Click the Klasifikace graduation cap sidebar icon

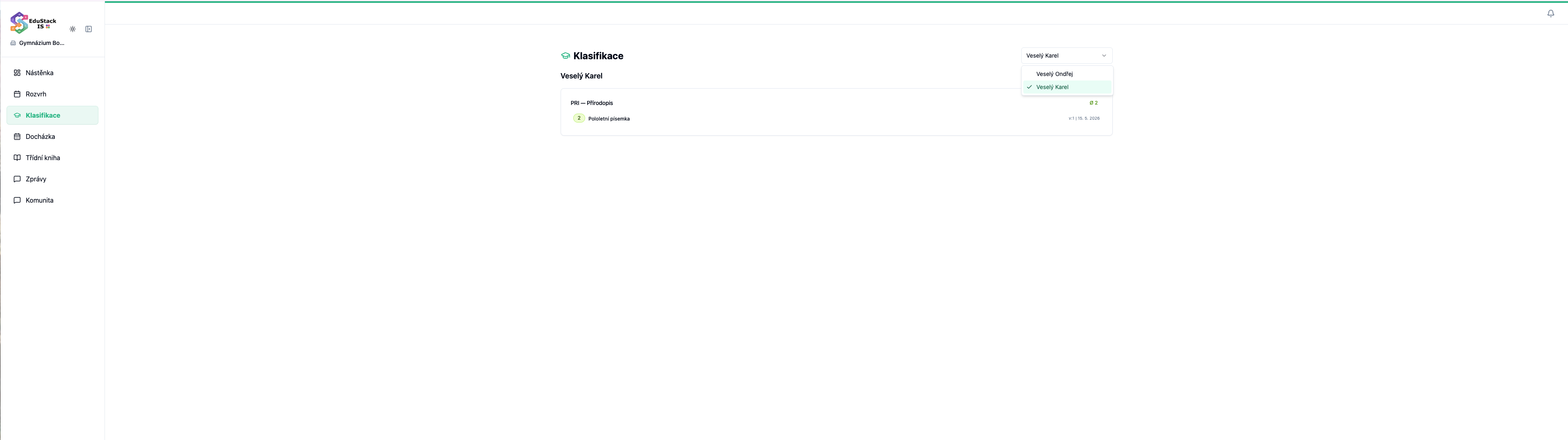(x=17, y=115)
